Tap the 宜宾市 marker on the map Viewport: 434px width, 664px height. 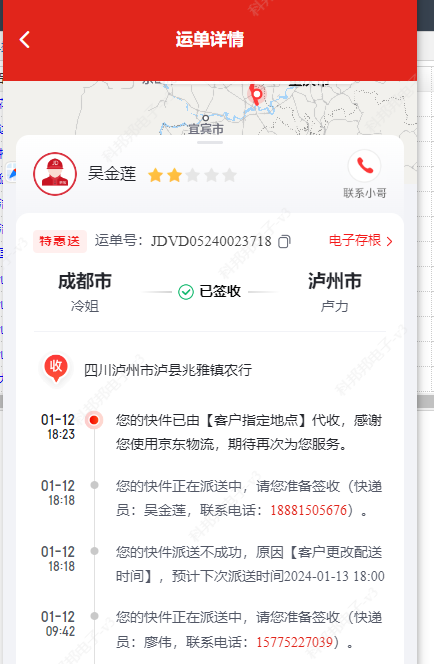point(206,125)
